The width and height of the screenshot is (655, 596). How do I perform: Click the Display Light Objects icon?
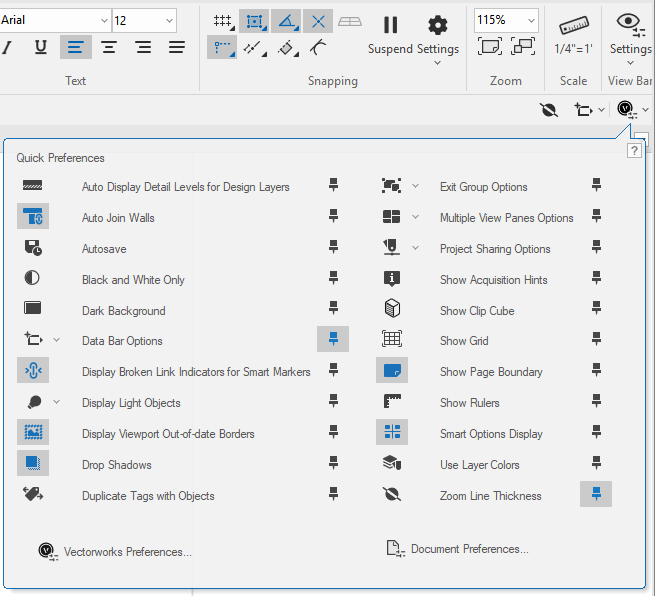34,402
